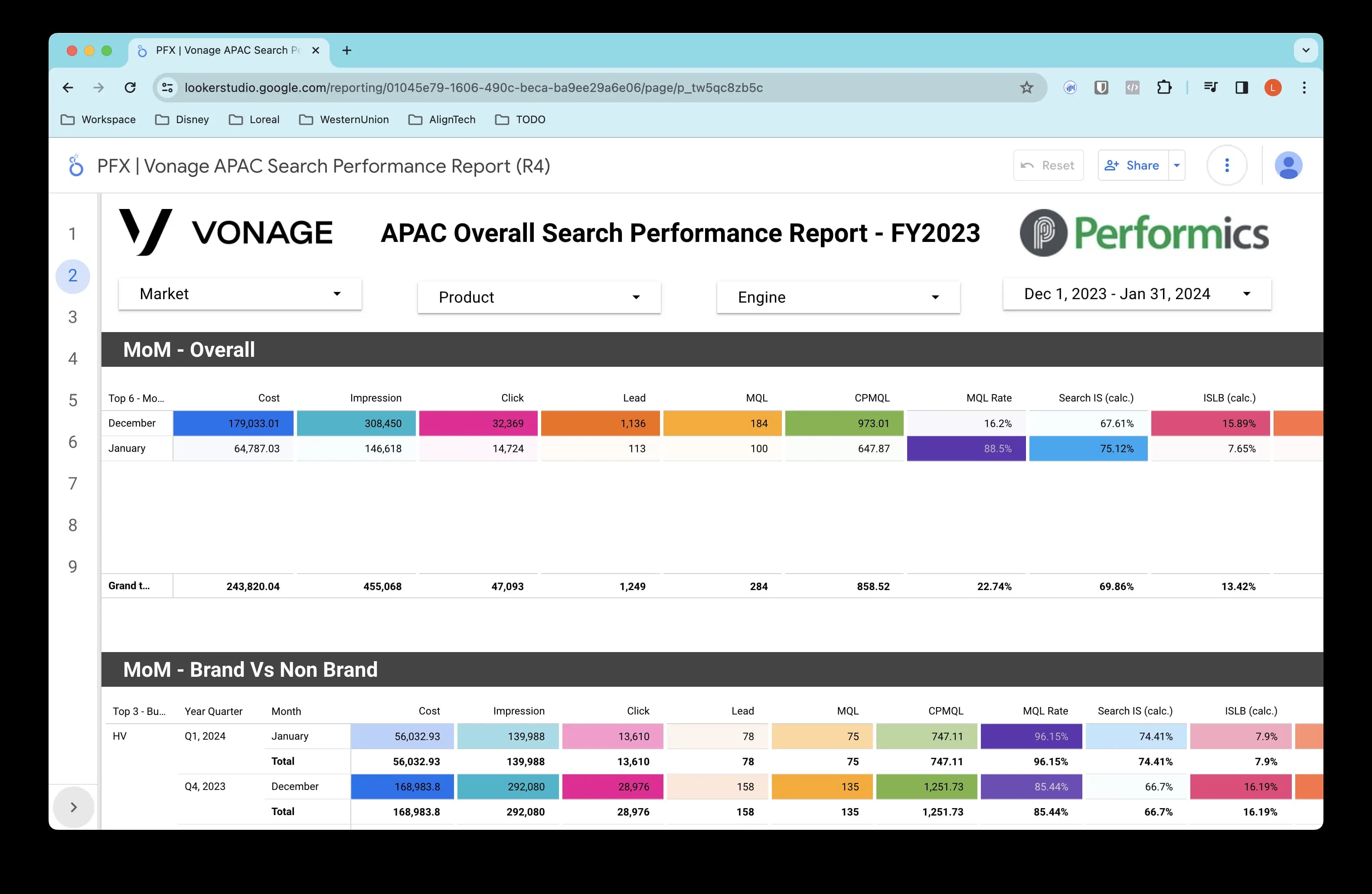Click the Brand table cost cell 168,983.8 in December row
Screen dimensions: 1372x894
402,787
